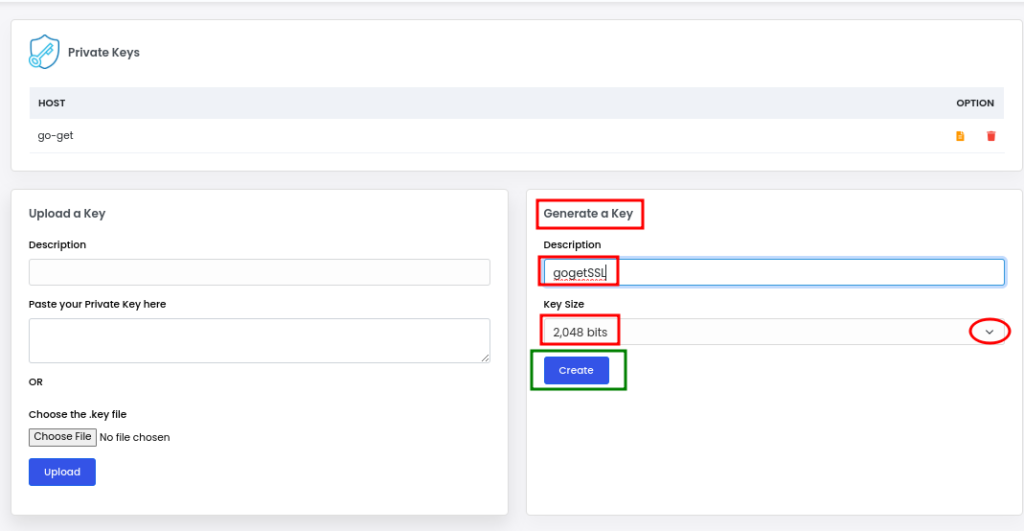This screenshot has width=1024, height=531.
Task: Delete the go-get key with trash icon
Action: [x=991, y=136]
